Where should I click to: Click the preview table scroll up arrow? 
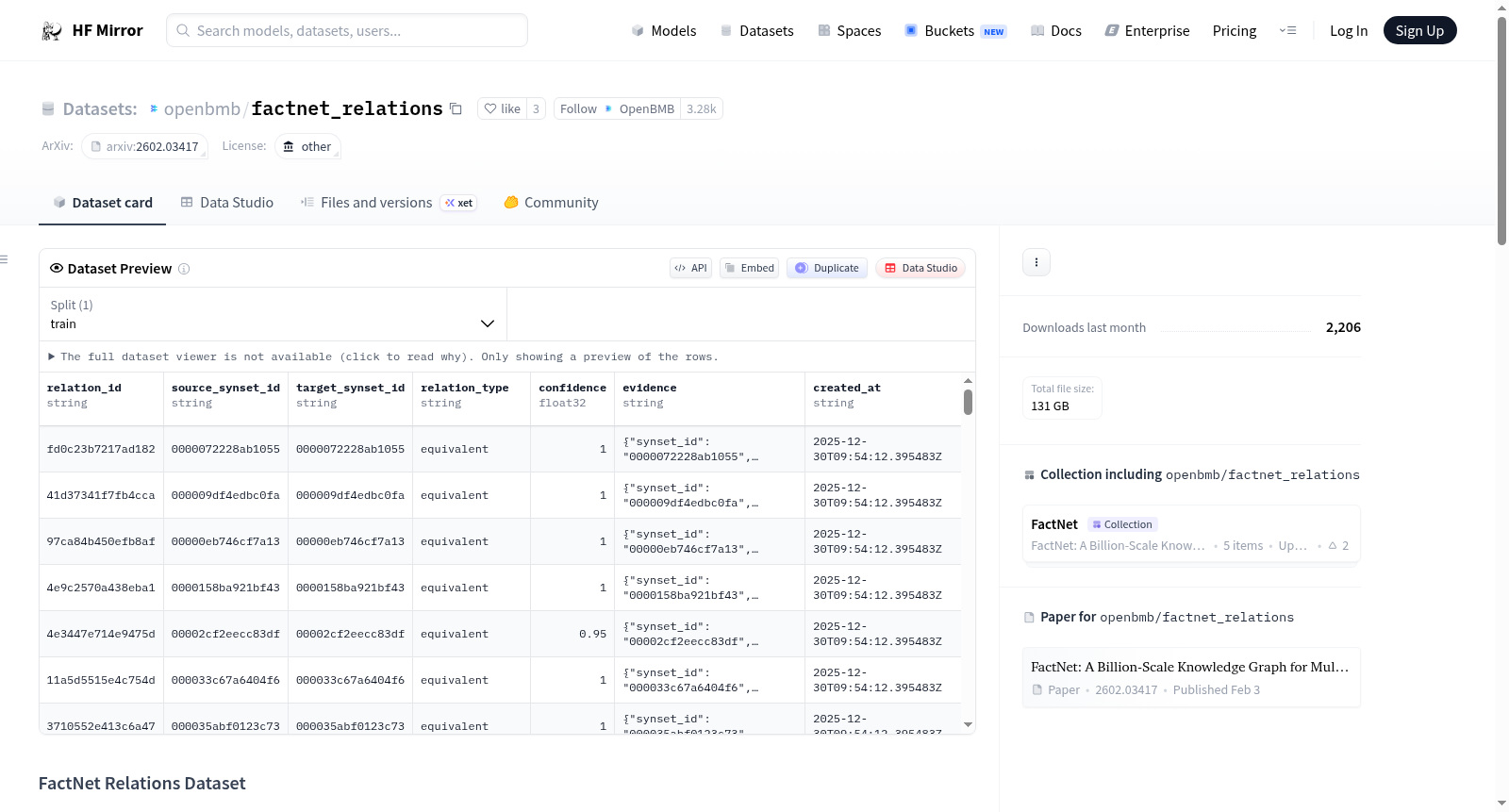968,381
